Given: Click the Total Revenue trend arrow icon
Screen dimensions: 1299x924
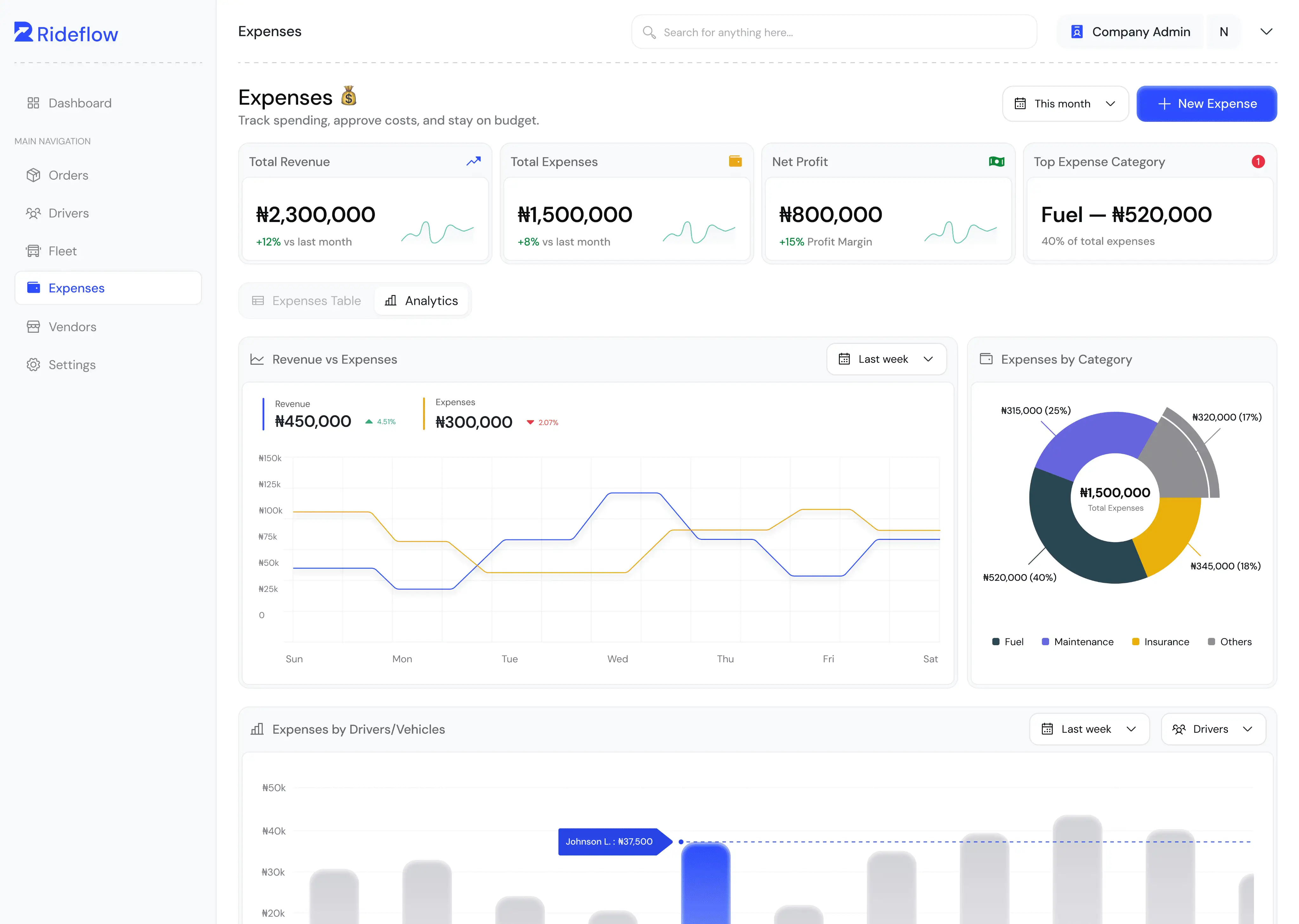Looking at the screenshot, I should [473, 161].
